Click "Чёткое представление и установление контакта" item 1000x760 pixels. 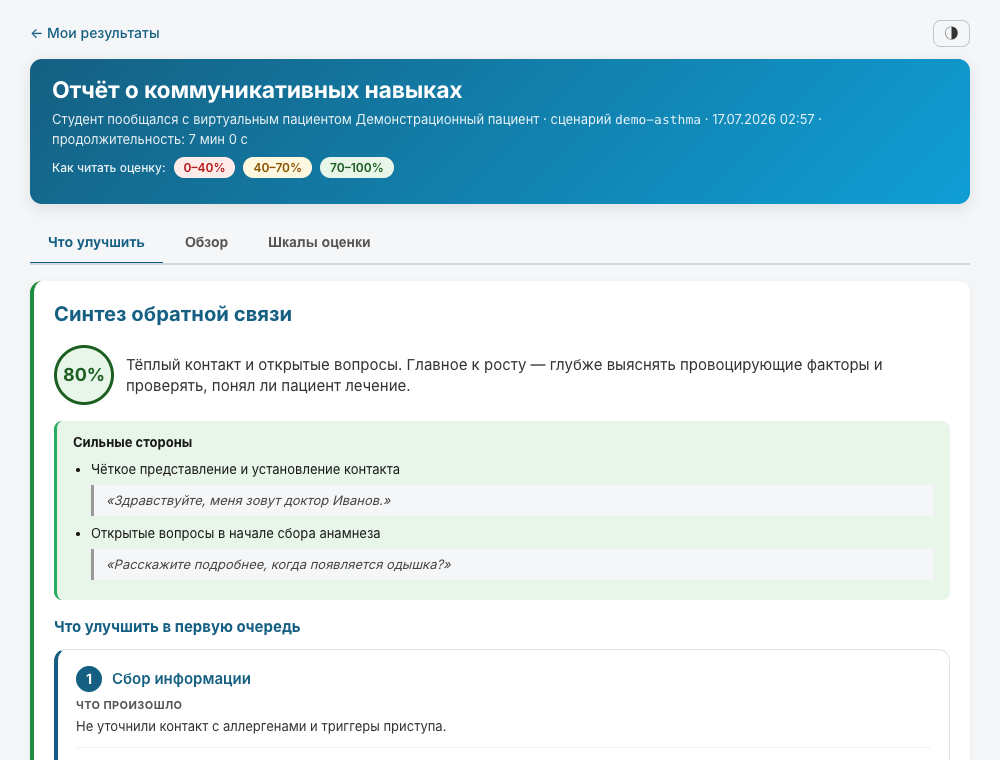click(x=245, y=469)
